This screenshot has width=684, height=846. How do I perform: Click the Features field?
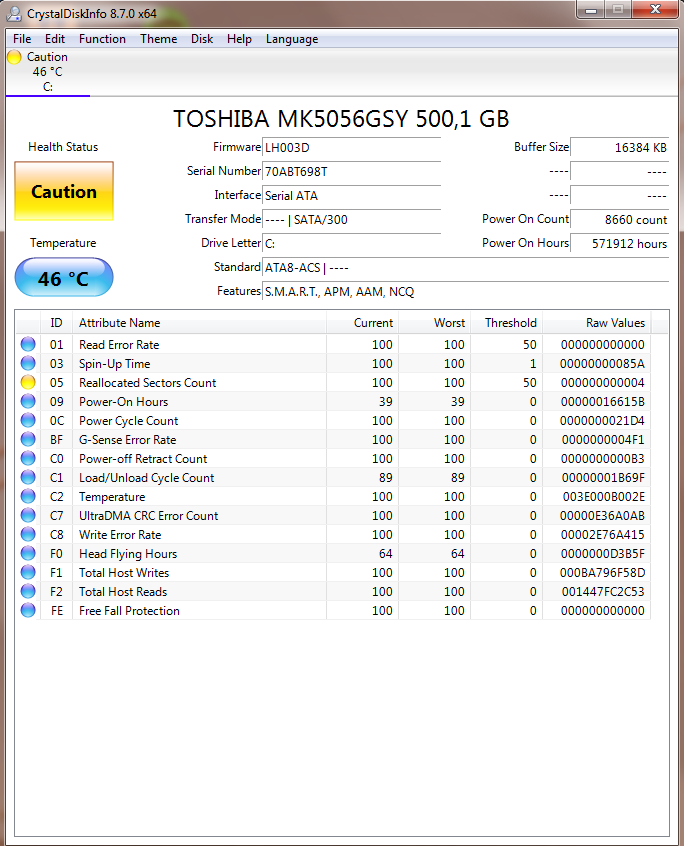[466, 291]
